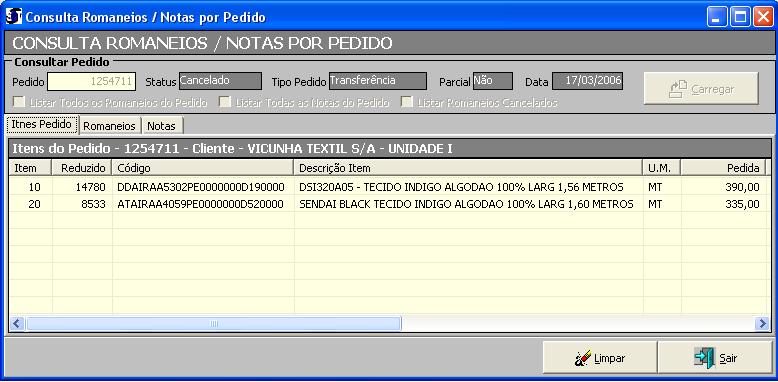The width and height of the screenshot is (778, 382).
Task: Click in the Pedido number field
Action: 91,81
